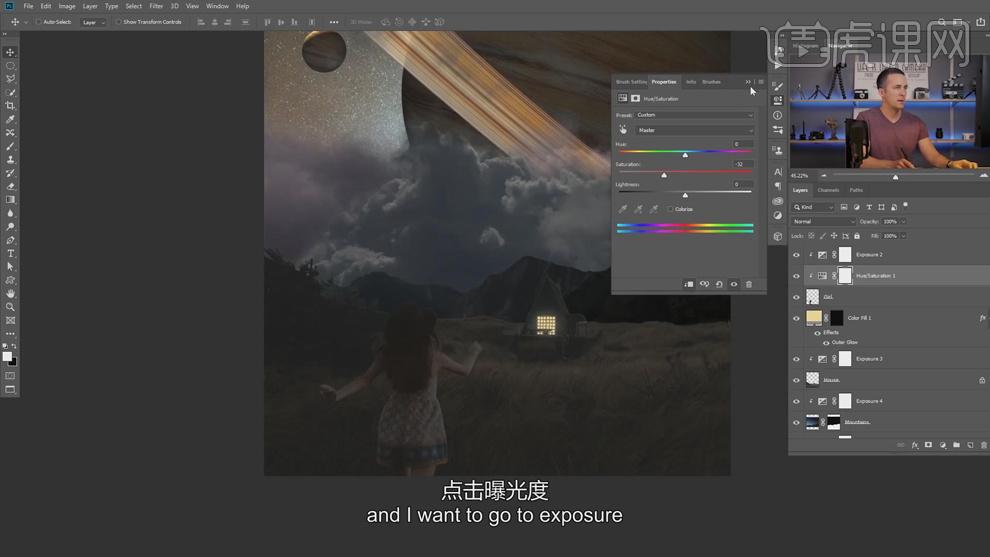
Task: Toggle Show Transform Controls checkbox
Action: (118, 22)
